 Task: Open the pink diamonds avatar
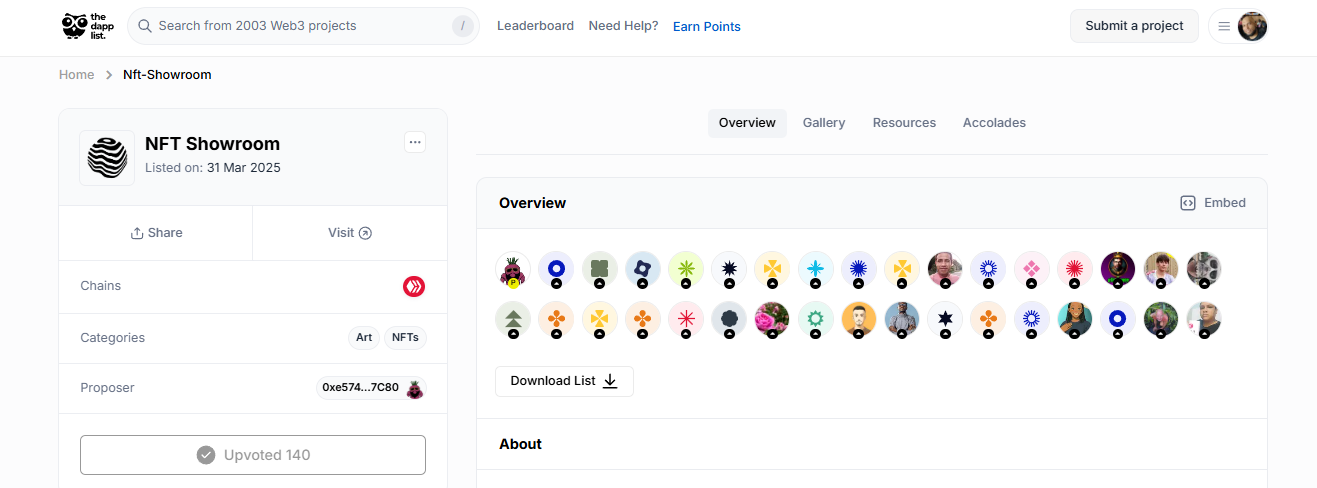pyautogui.click(x=1031, y=269)
